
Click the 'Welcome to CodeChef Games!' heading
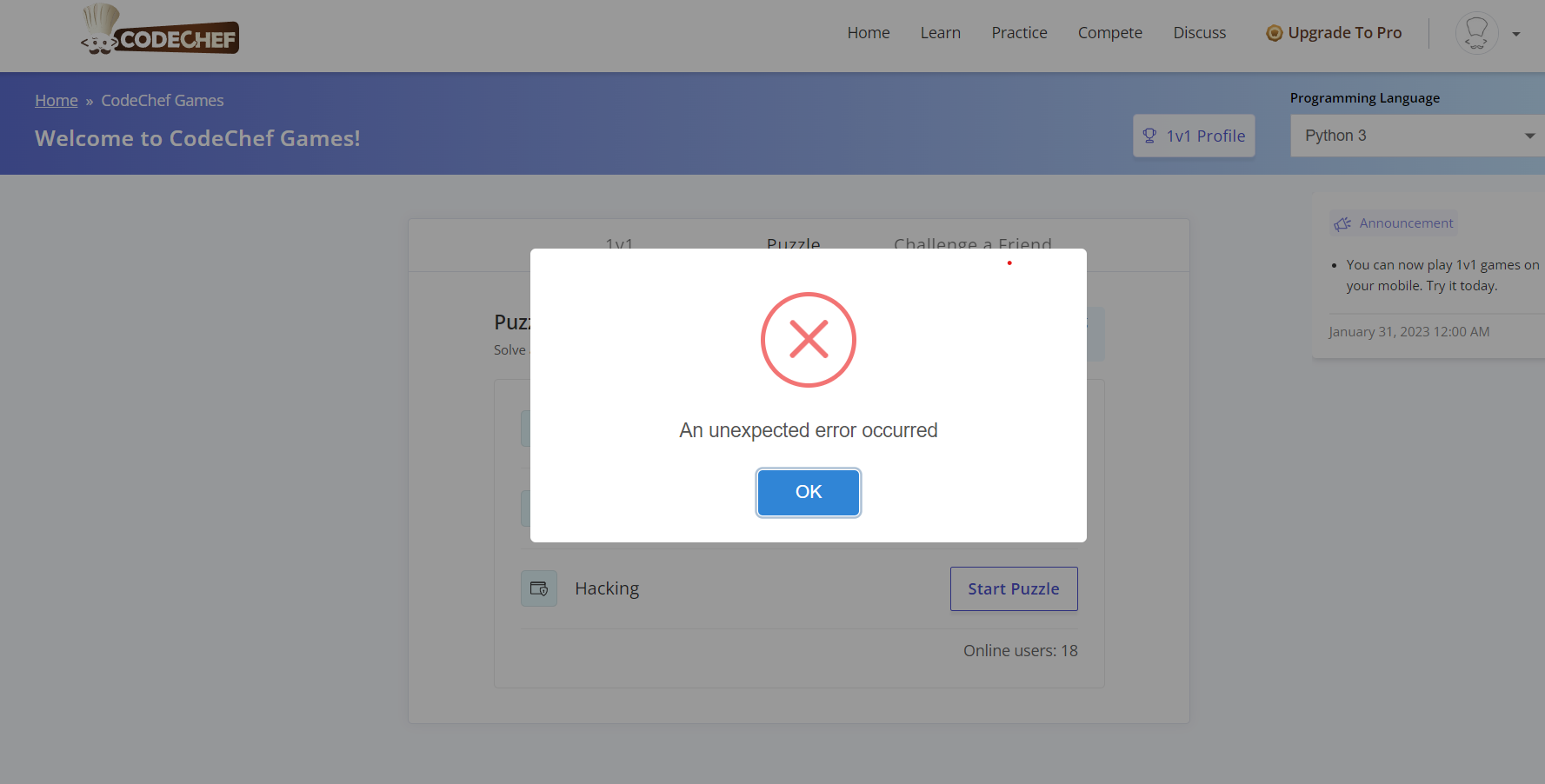197,138
